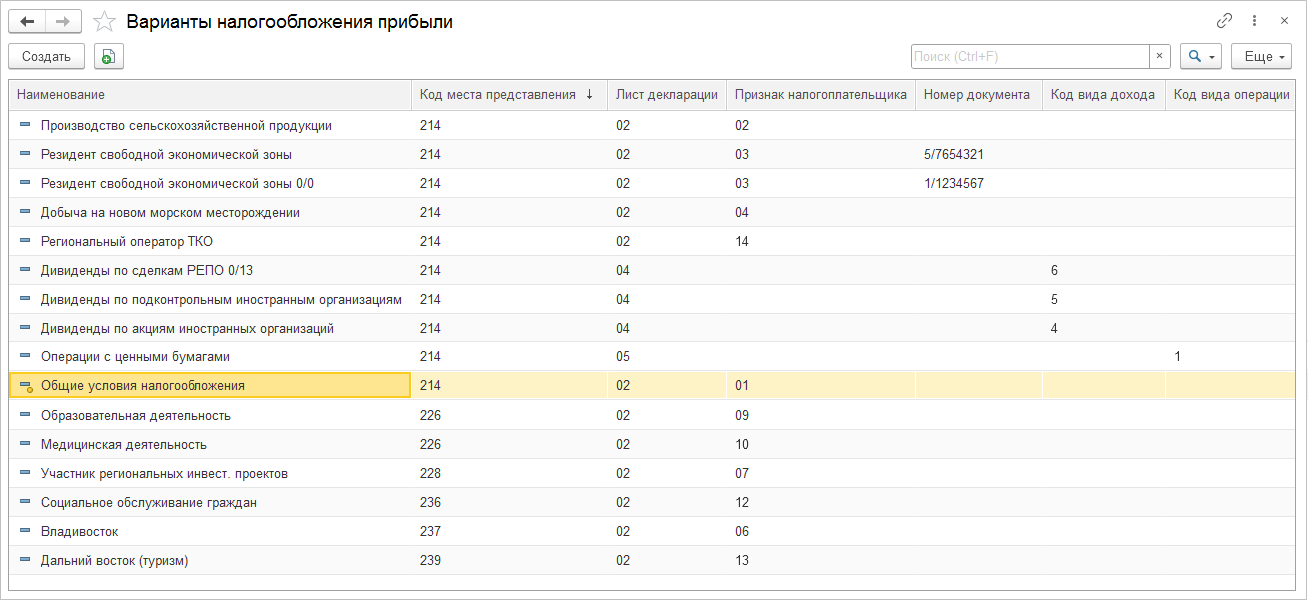Click the back navigation arrow
The image size is (1308, 603).
pyautogui.click(x=27, y=21)
